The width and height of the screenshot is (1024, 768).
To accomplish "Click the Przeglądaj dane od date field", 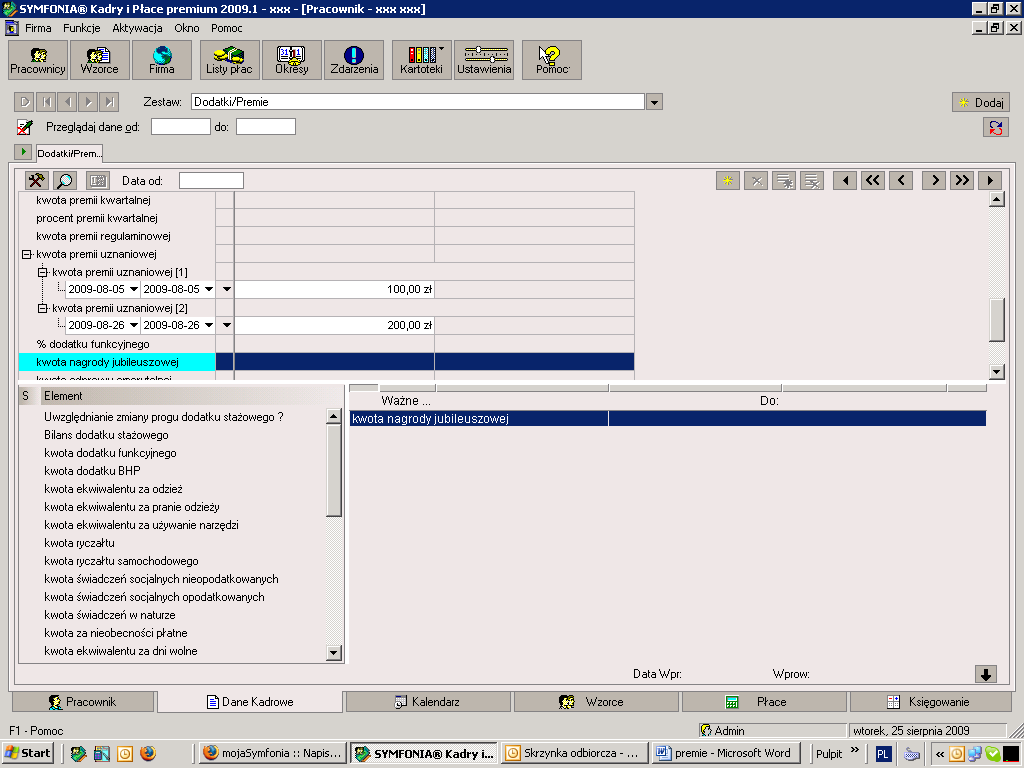I will tap(181, 127).
